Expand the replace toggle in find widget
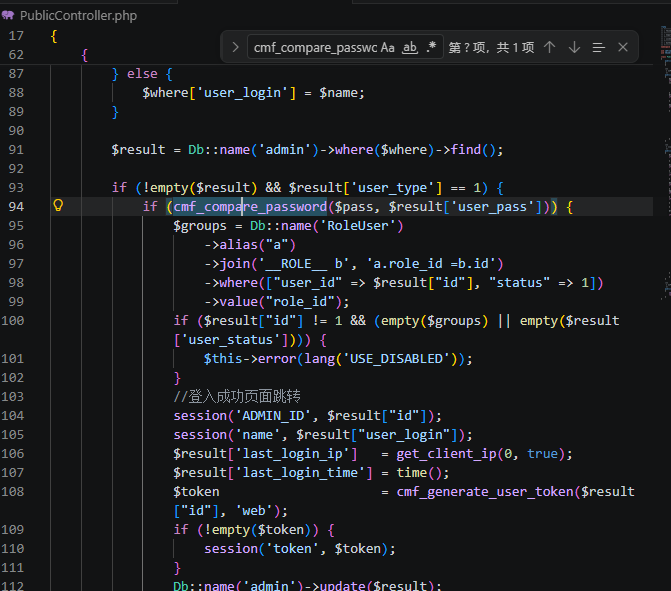Viewport: 671px width, 591px height. click(x=235, y=47)
